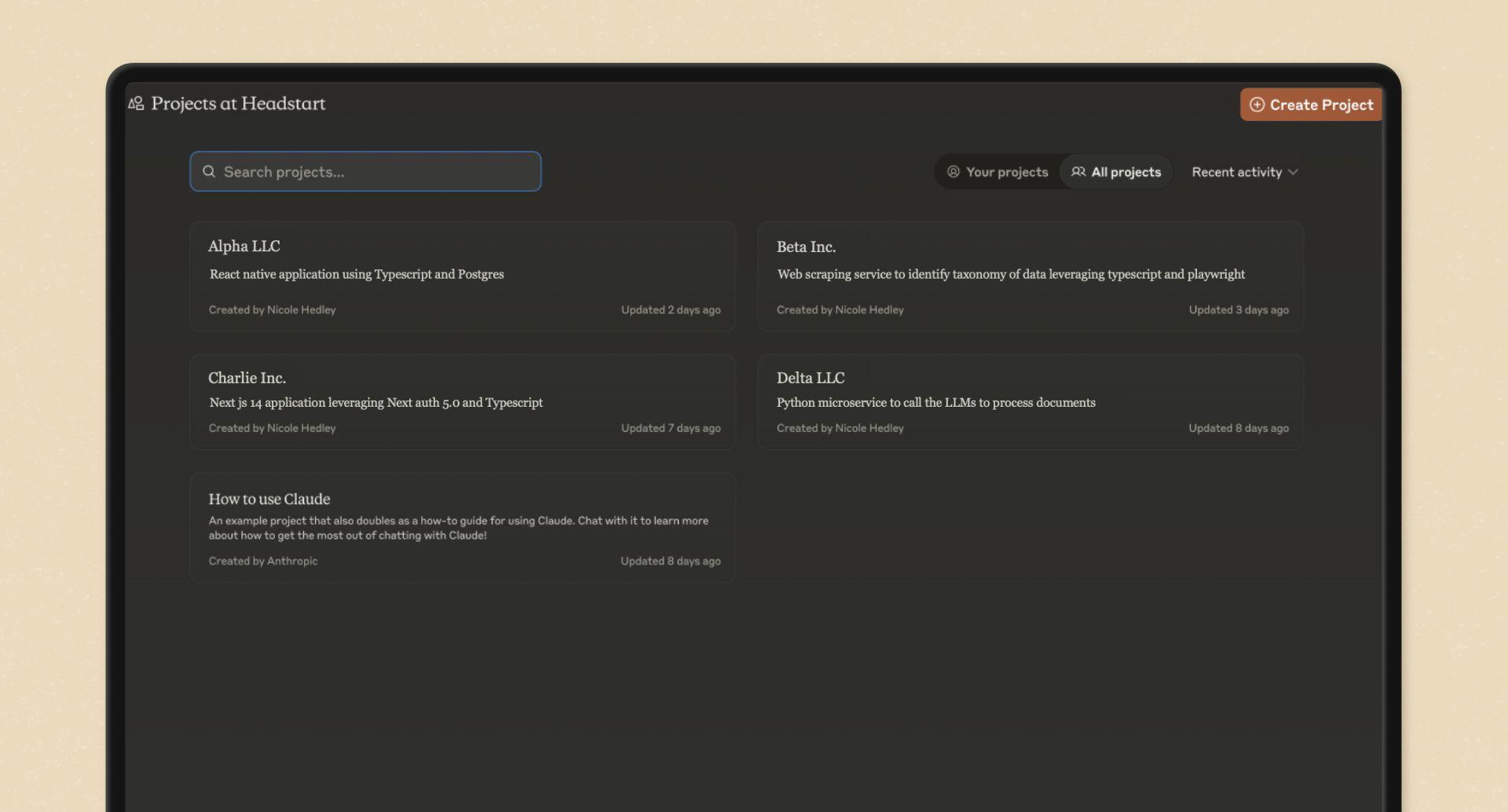Click Created by Anthropic on the Claude guide card
Viewport: 1508px width, 812px height.
click(x=262, y=561)
